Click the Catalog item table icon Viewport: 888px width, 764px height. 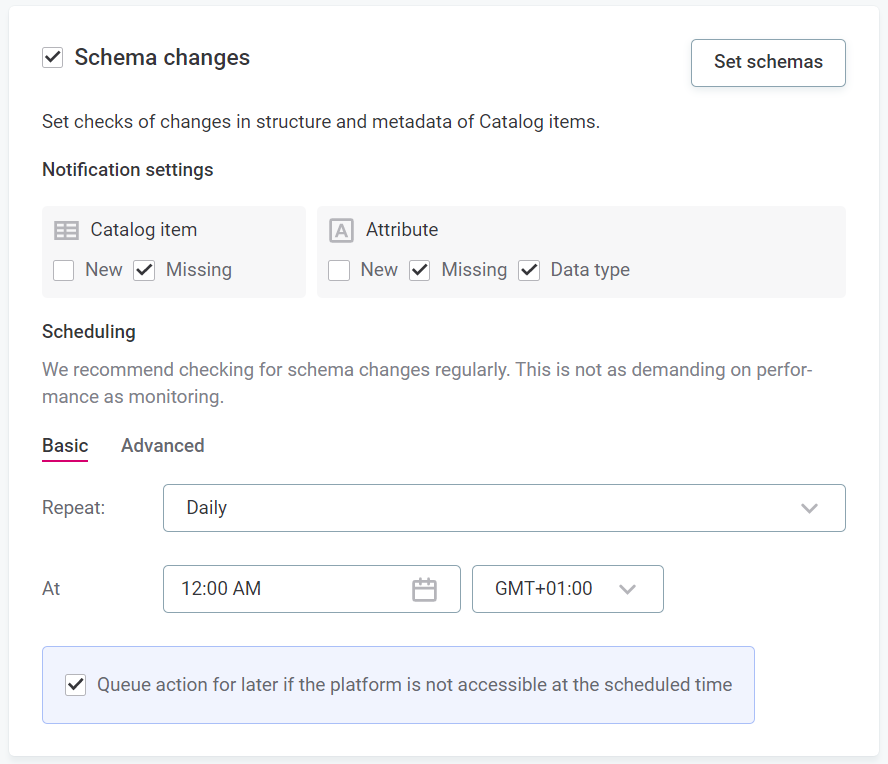[66, 230]
